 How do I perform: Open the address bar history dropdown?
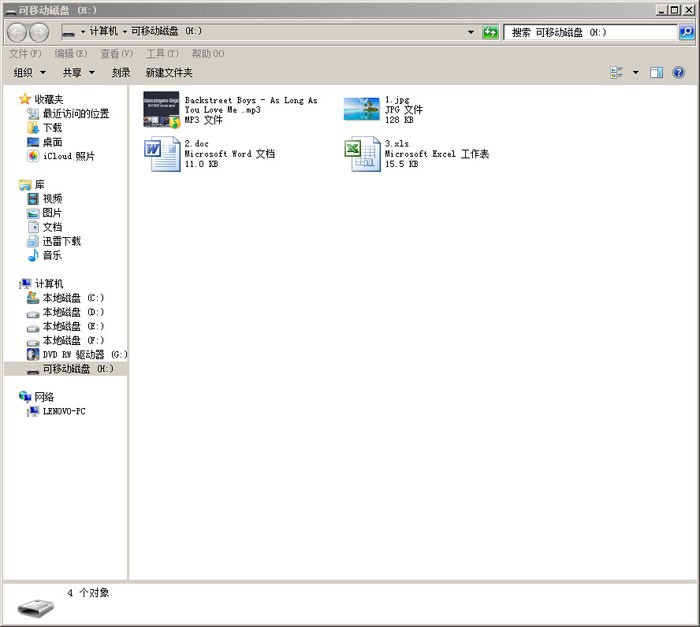coord(471,32)
